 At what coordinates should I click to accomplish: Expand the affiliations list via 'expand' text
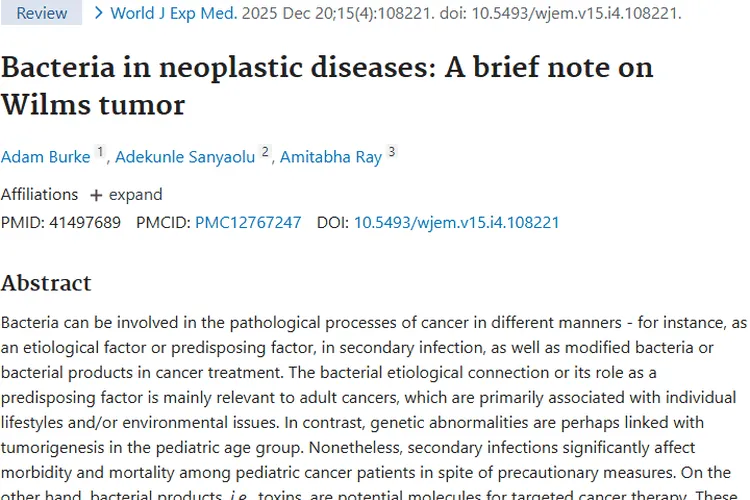pos(135,195)
